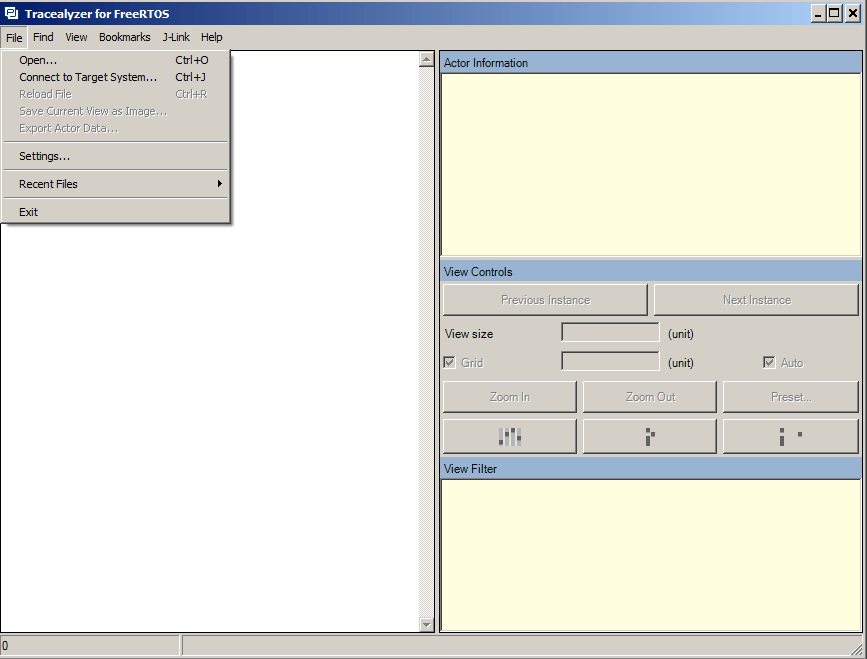Click the Actor Information panel header

(651, 63)
